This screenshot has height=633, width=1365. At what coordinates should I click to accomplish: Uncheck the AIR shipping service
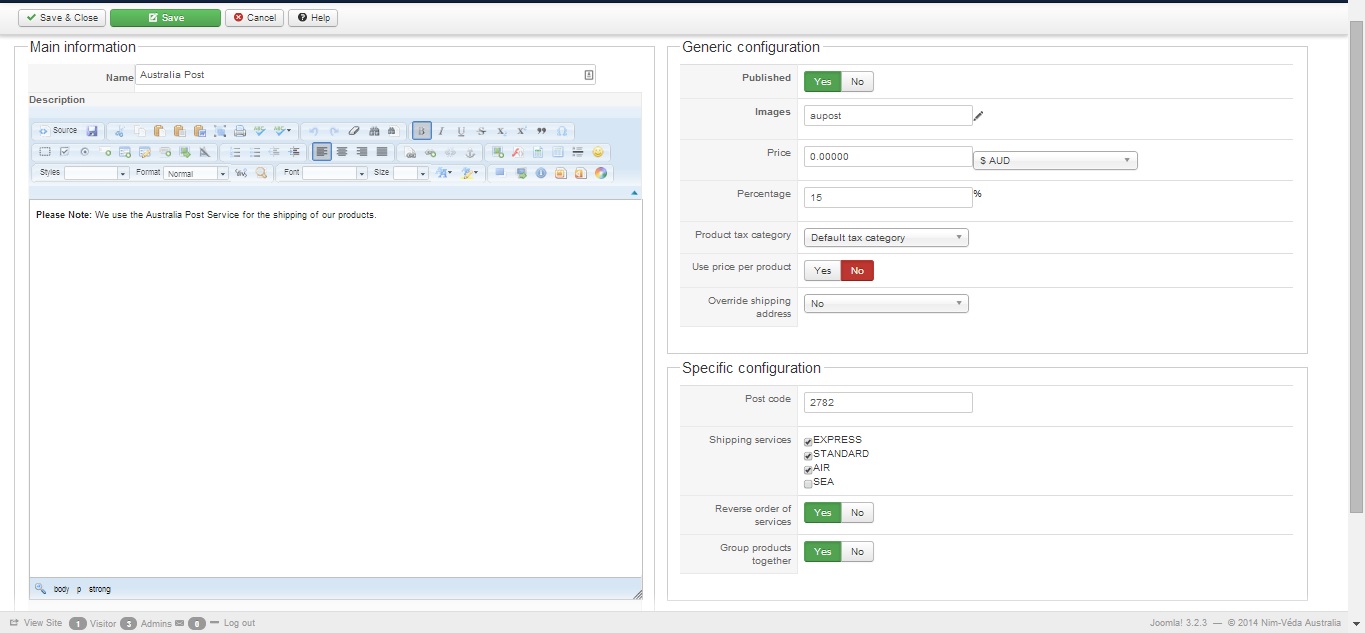pos(808,469)
